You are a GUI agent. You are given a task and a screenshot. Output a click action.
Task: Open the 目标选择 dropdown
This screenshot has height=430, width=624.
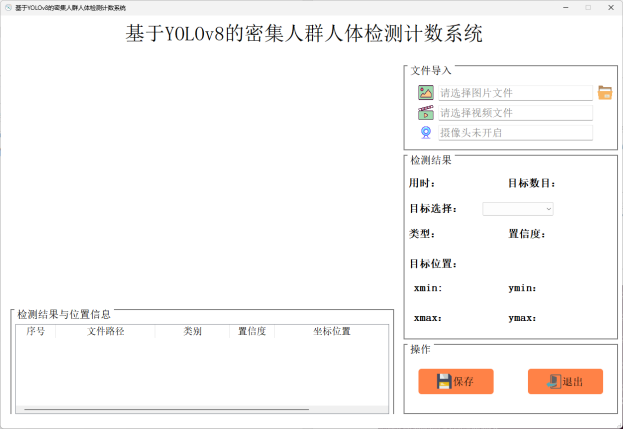[x=518, y=209]
